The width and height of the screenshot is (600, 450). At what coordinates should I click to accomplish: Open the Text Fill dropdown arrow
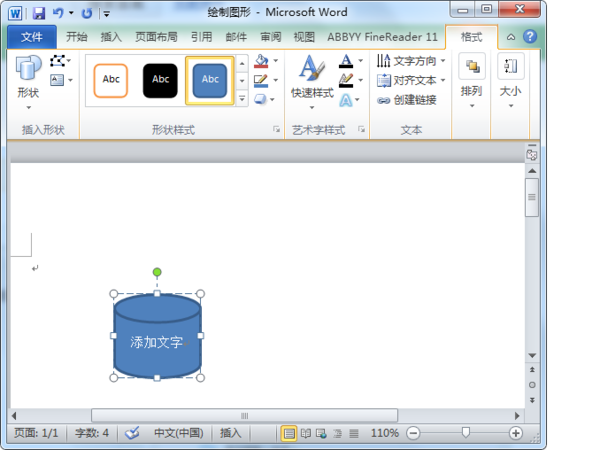[360, 60]
